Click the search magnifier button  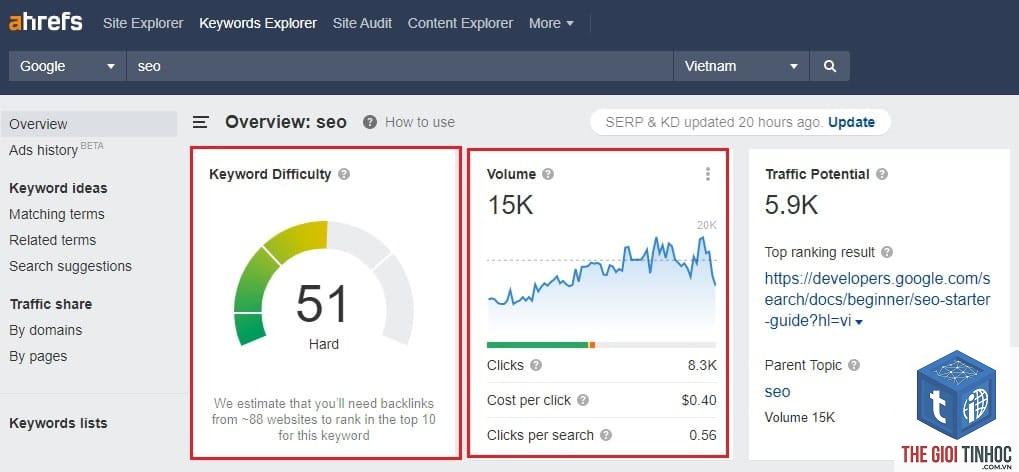829,66
